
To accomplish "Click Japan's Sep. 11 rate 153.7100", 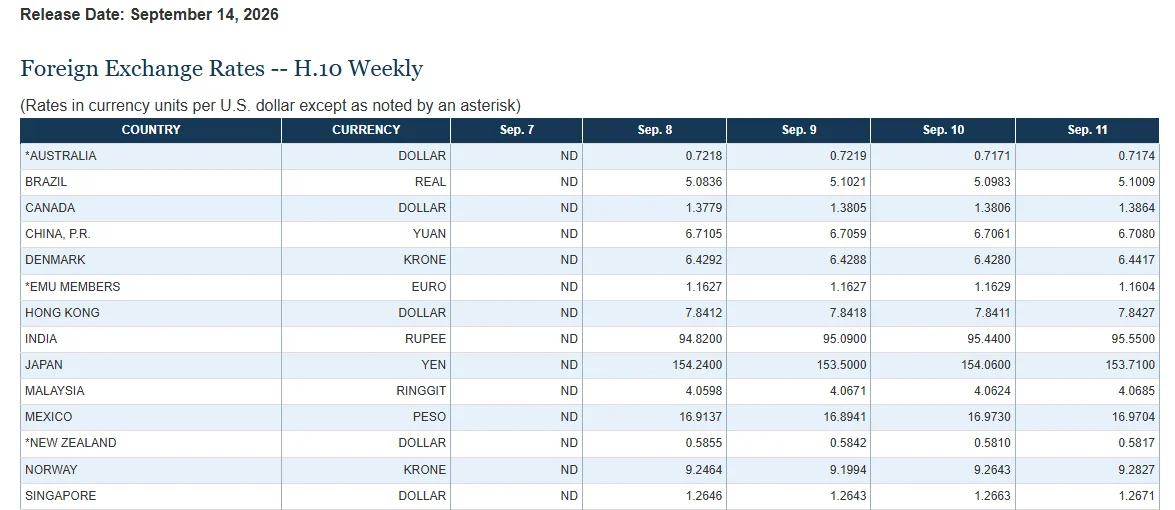I will [1087, 365].
